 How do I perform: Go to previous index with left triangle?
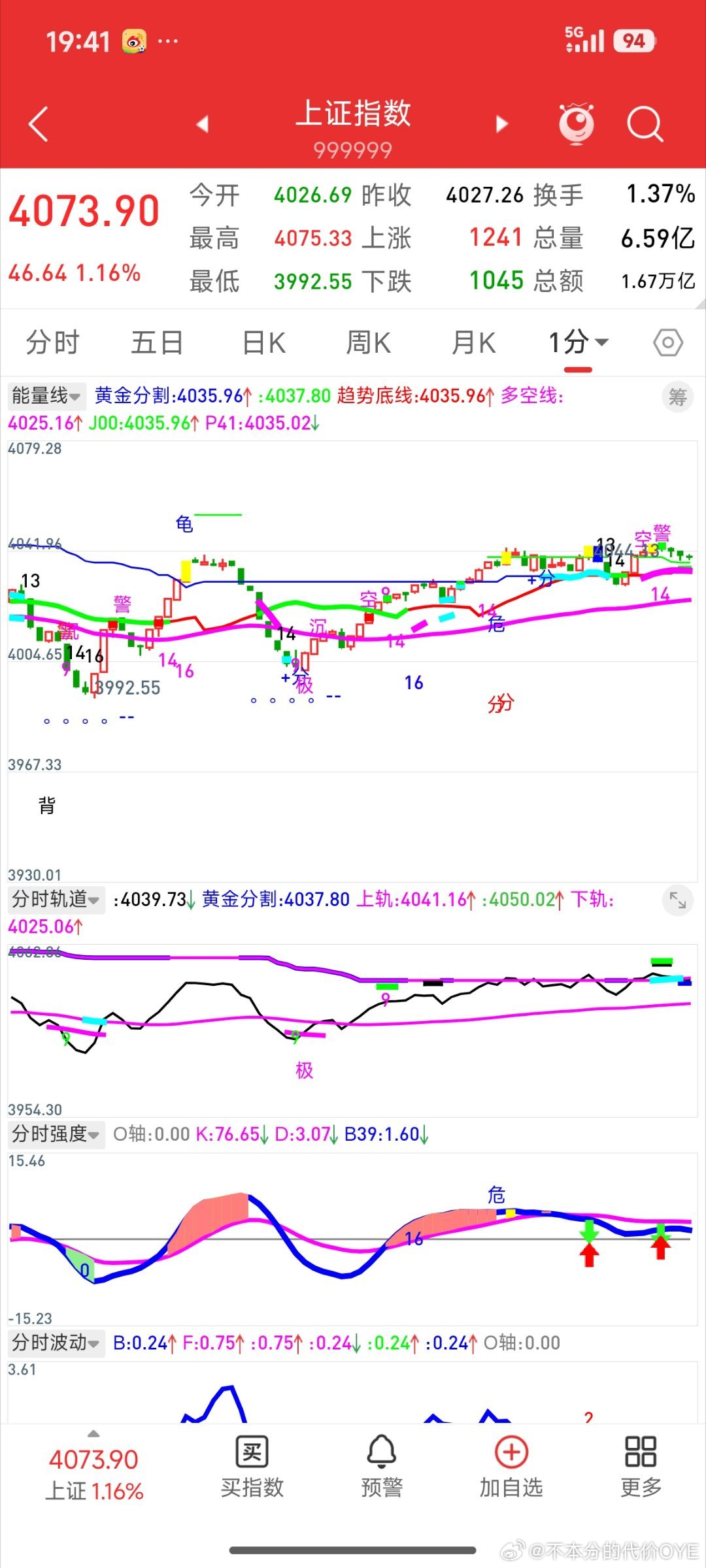point(203,123)
